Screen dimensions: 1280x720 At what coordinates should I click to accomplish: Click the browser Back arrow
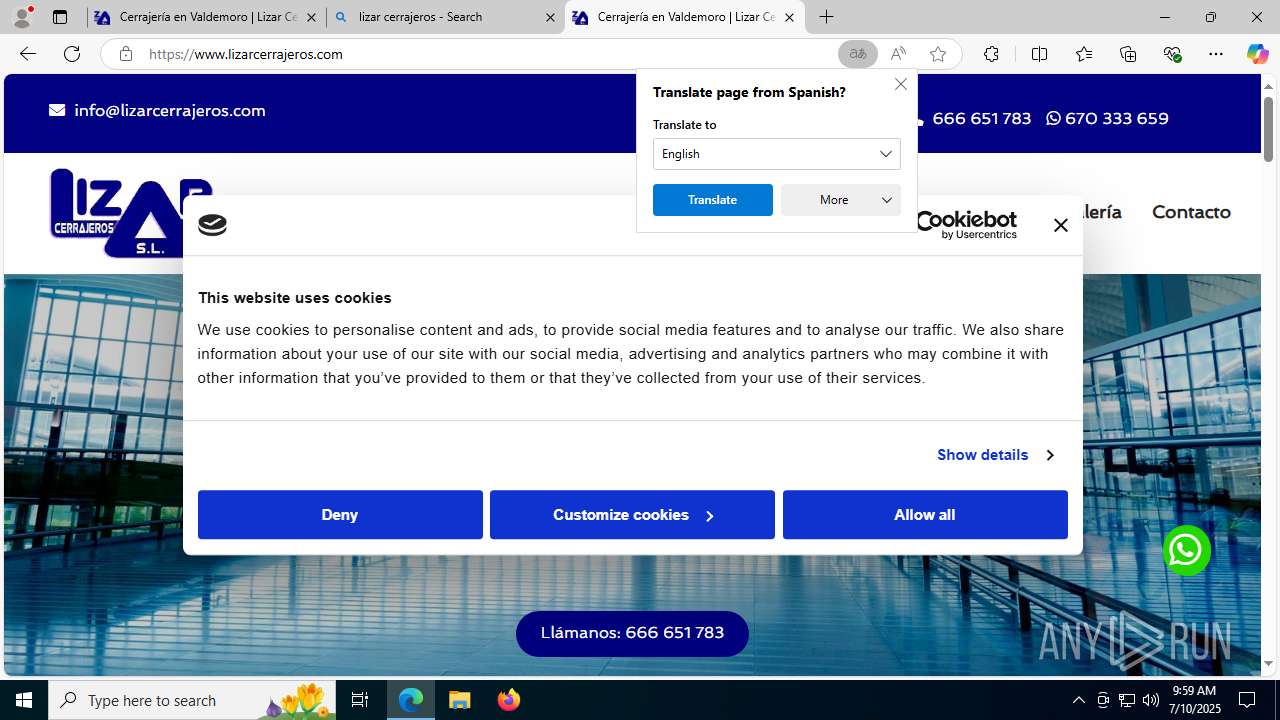tap(28, 54)
